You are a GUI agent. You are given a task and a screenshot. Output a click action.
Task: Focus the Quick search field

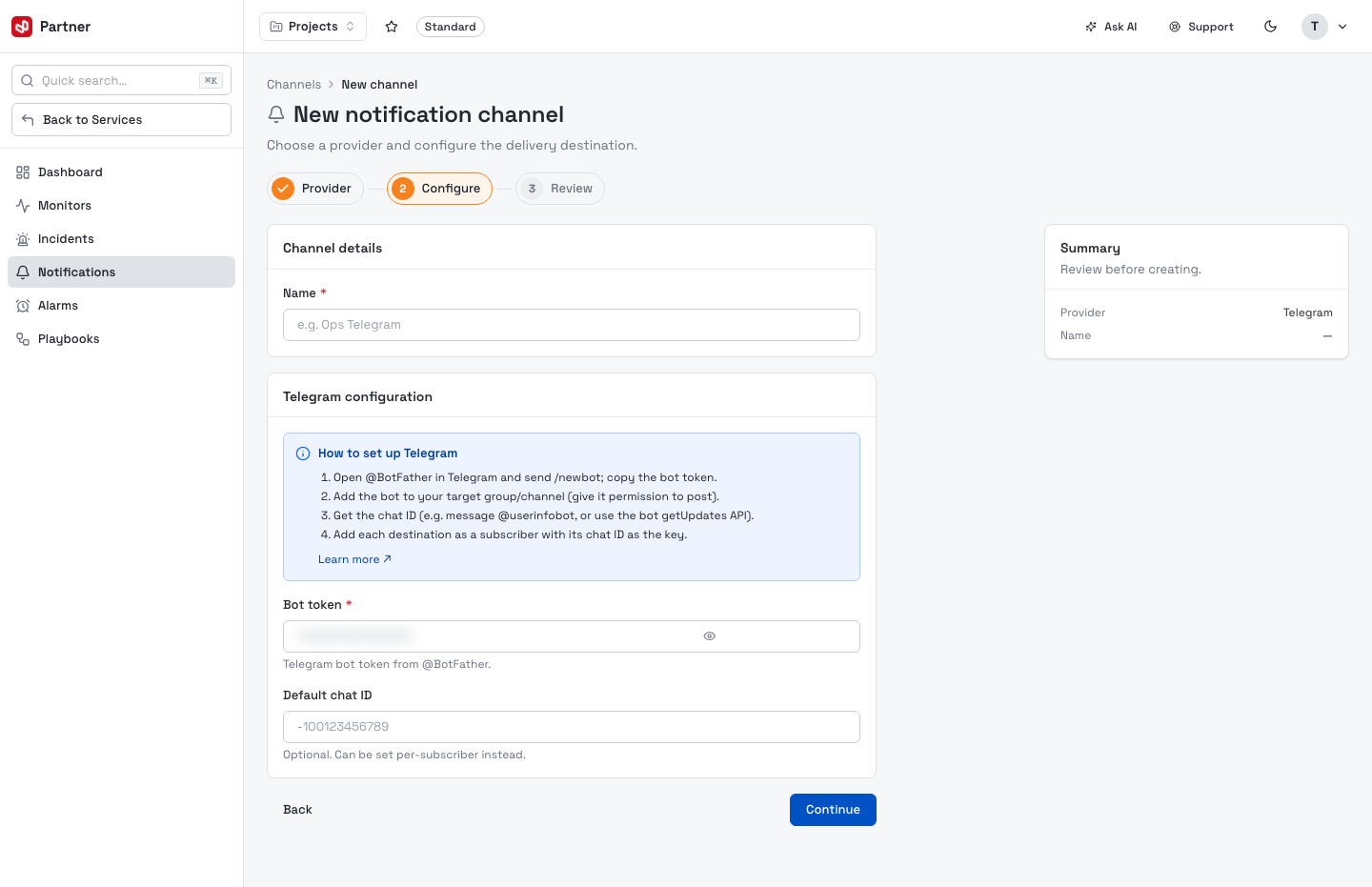tap(121, 81)
